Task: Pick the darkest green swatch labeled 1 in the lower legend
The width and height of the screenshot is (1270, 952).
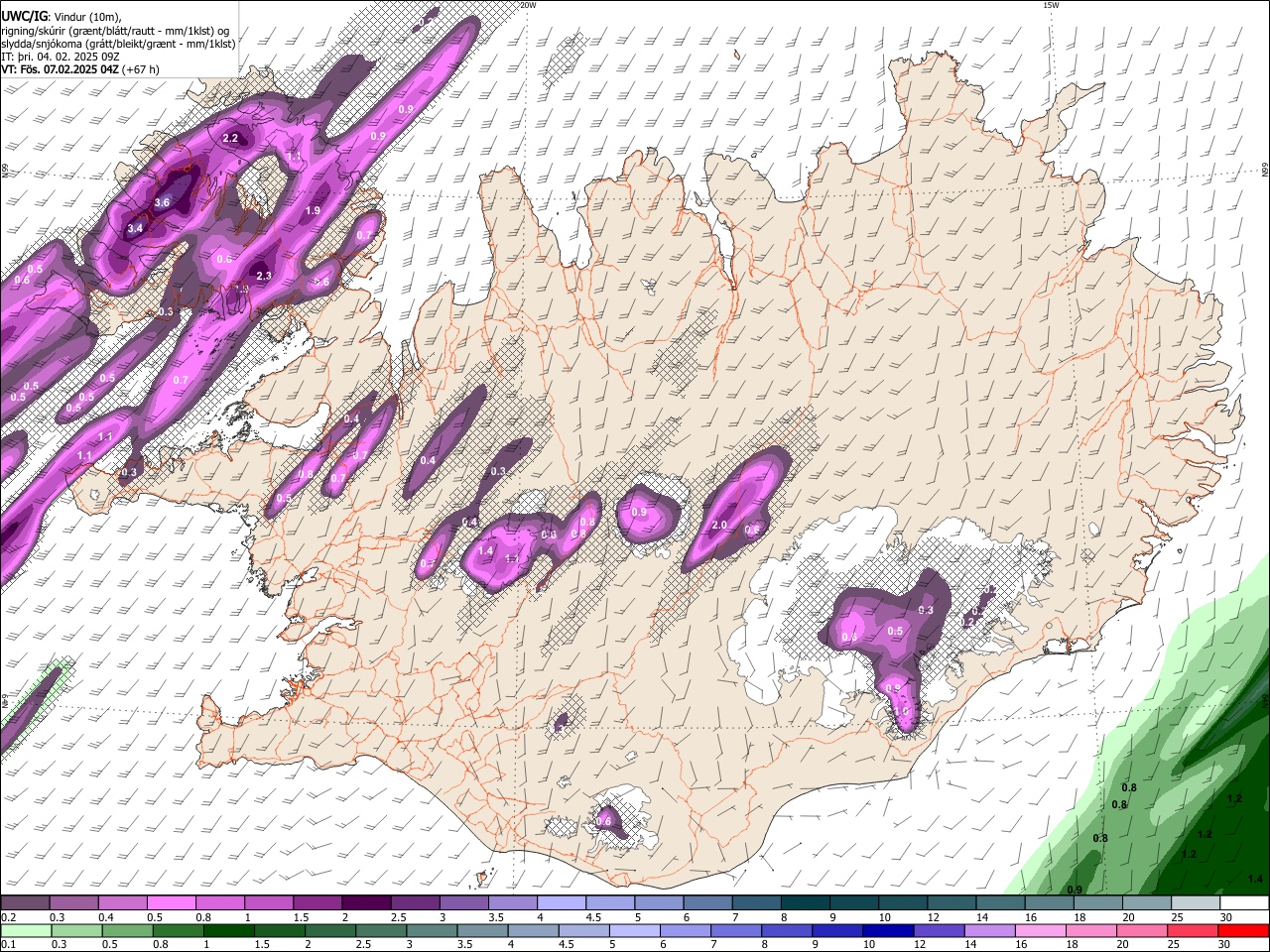Action: tap(228, 930)
